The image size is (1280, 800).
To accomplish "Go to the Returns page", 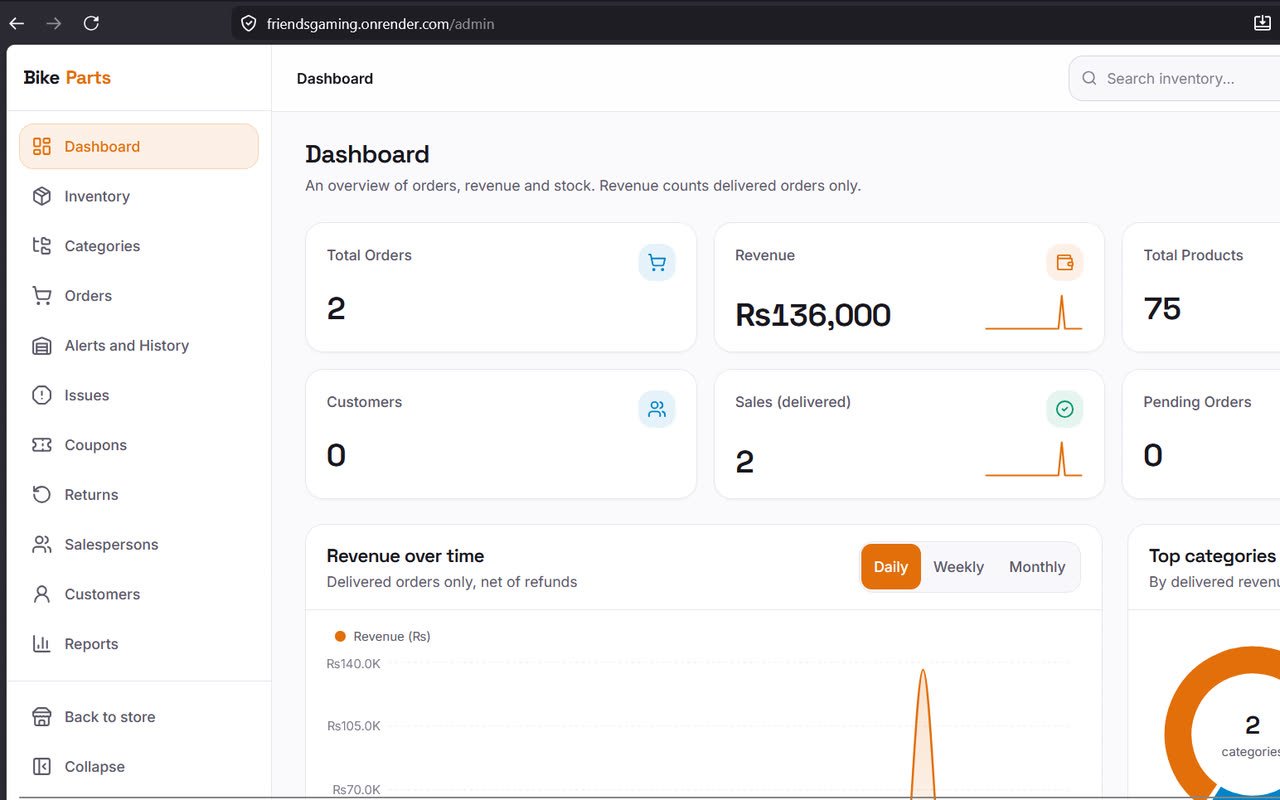I will click(x=139, y=495).
